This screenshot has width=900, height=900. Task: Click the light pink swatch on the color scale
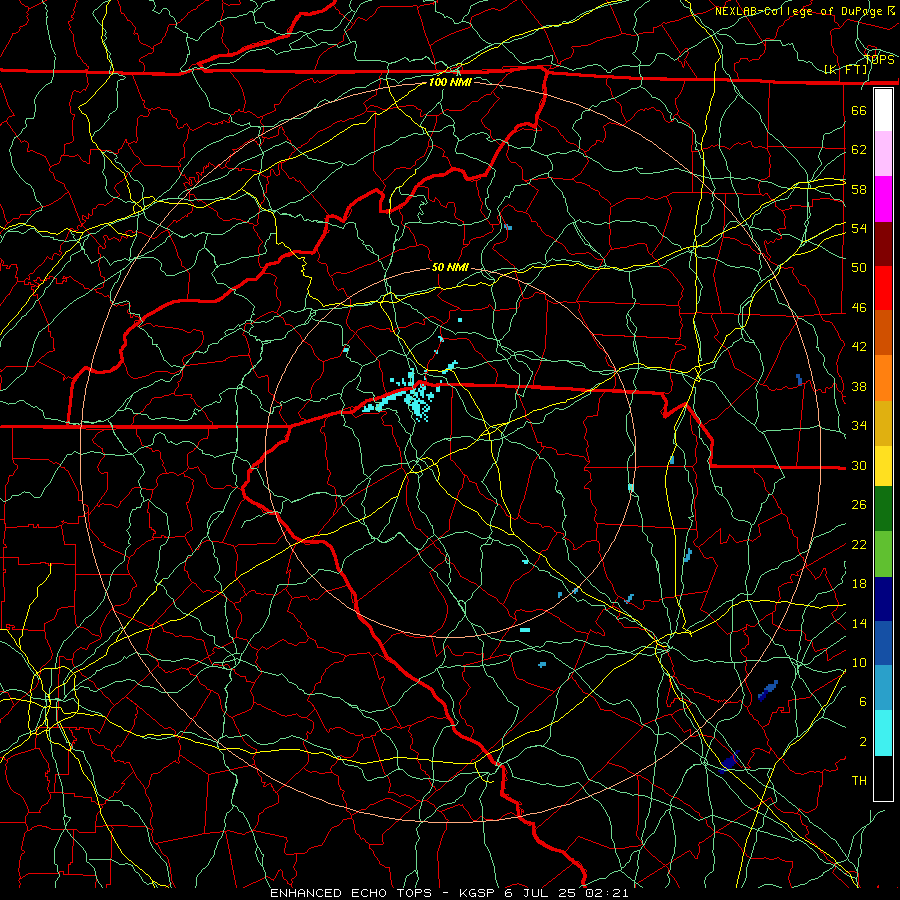coord(883,154)
